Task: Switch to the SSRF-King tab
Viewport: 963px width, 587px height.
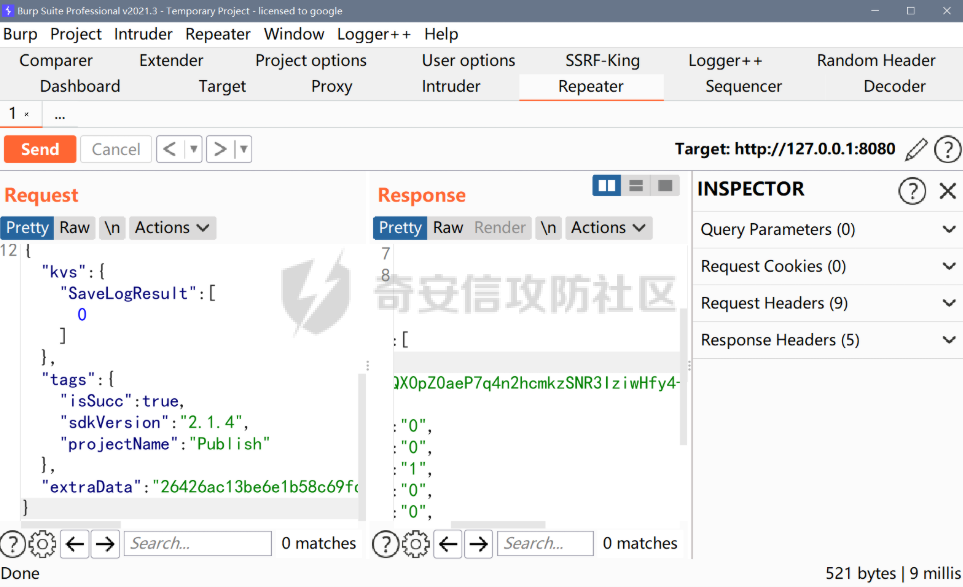Action: point(602,61)
